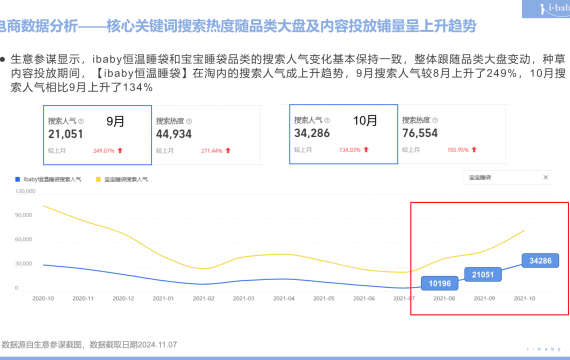
Task: Click the 9月 month label
Action: pyautogui.click(x=115, y=121)
